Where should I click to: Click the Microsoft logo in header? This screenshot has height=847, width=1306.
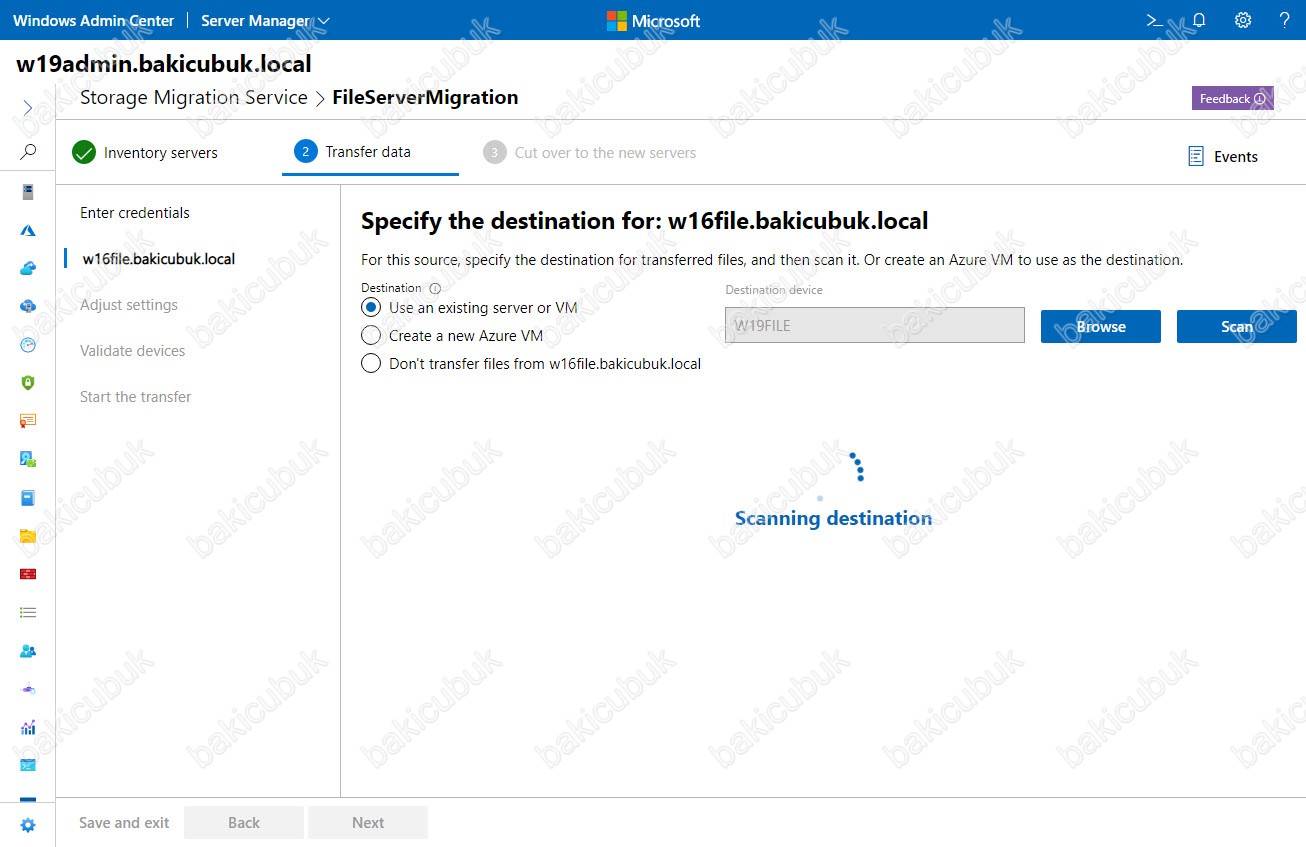653,21
